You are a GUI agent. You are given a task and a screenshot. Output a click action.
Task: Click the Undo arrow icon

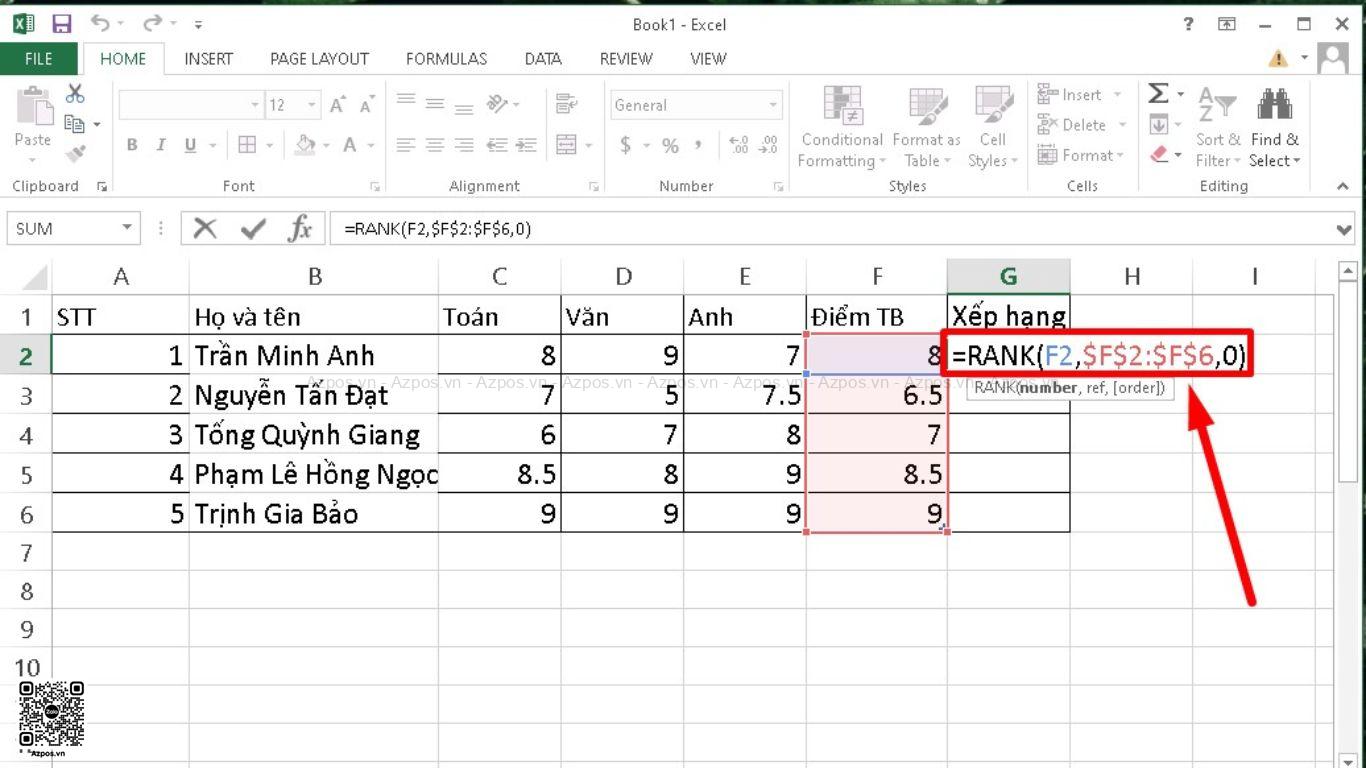100,23
